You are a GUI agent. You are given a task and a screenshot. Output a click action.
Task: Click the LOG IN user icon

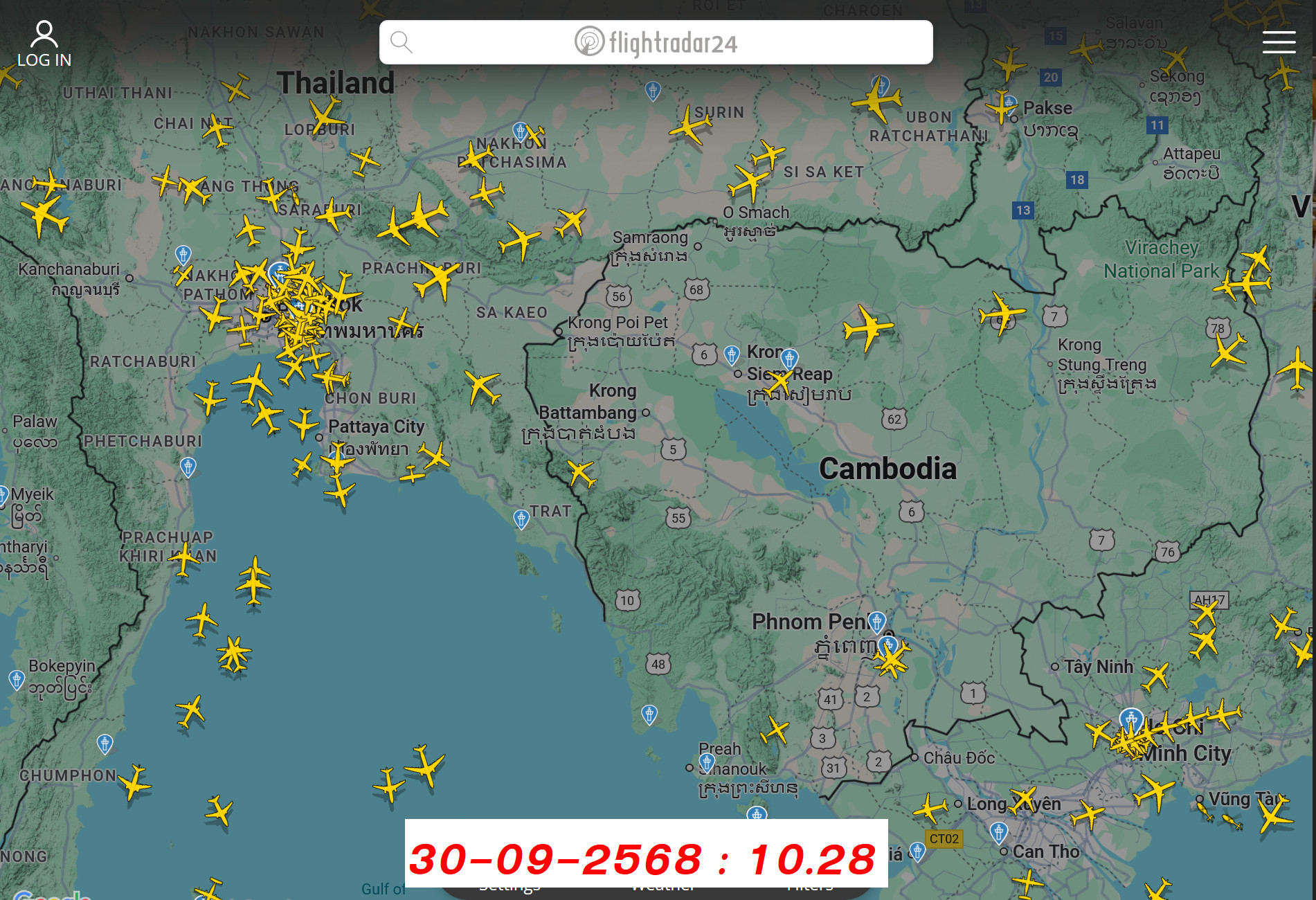[44, 34]
